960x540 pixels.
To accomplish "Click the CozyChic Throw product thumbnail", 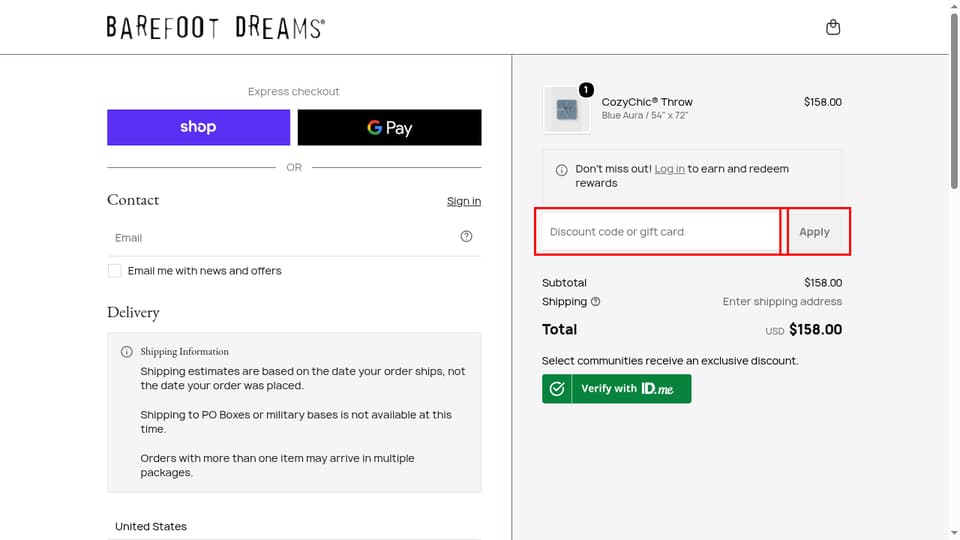I will [567, 110].
